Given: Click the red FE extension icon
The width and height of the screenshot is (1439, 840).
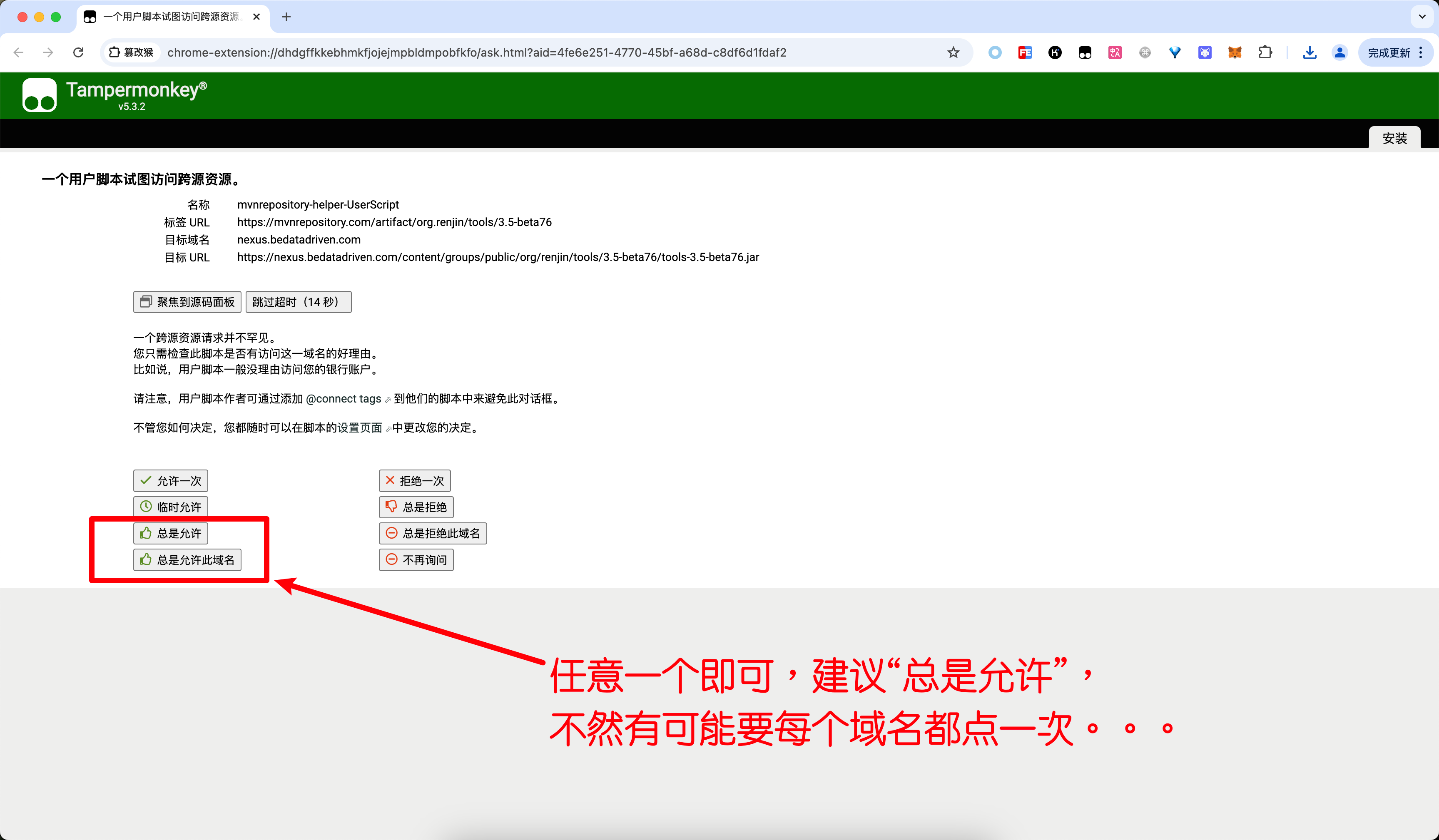Looking at the screenshot, I should point(1024,52).
